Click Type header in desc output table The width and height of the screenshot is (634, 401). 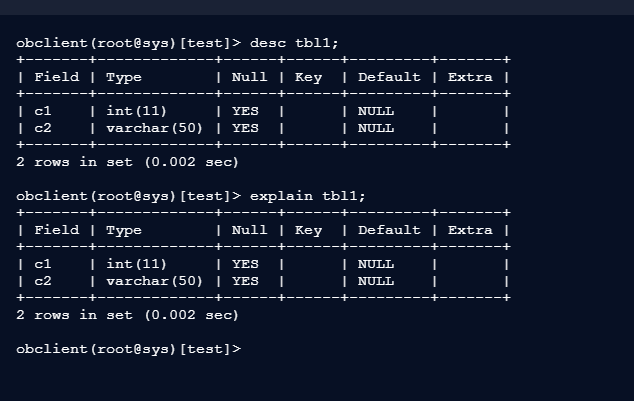click(124, 77)
